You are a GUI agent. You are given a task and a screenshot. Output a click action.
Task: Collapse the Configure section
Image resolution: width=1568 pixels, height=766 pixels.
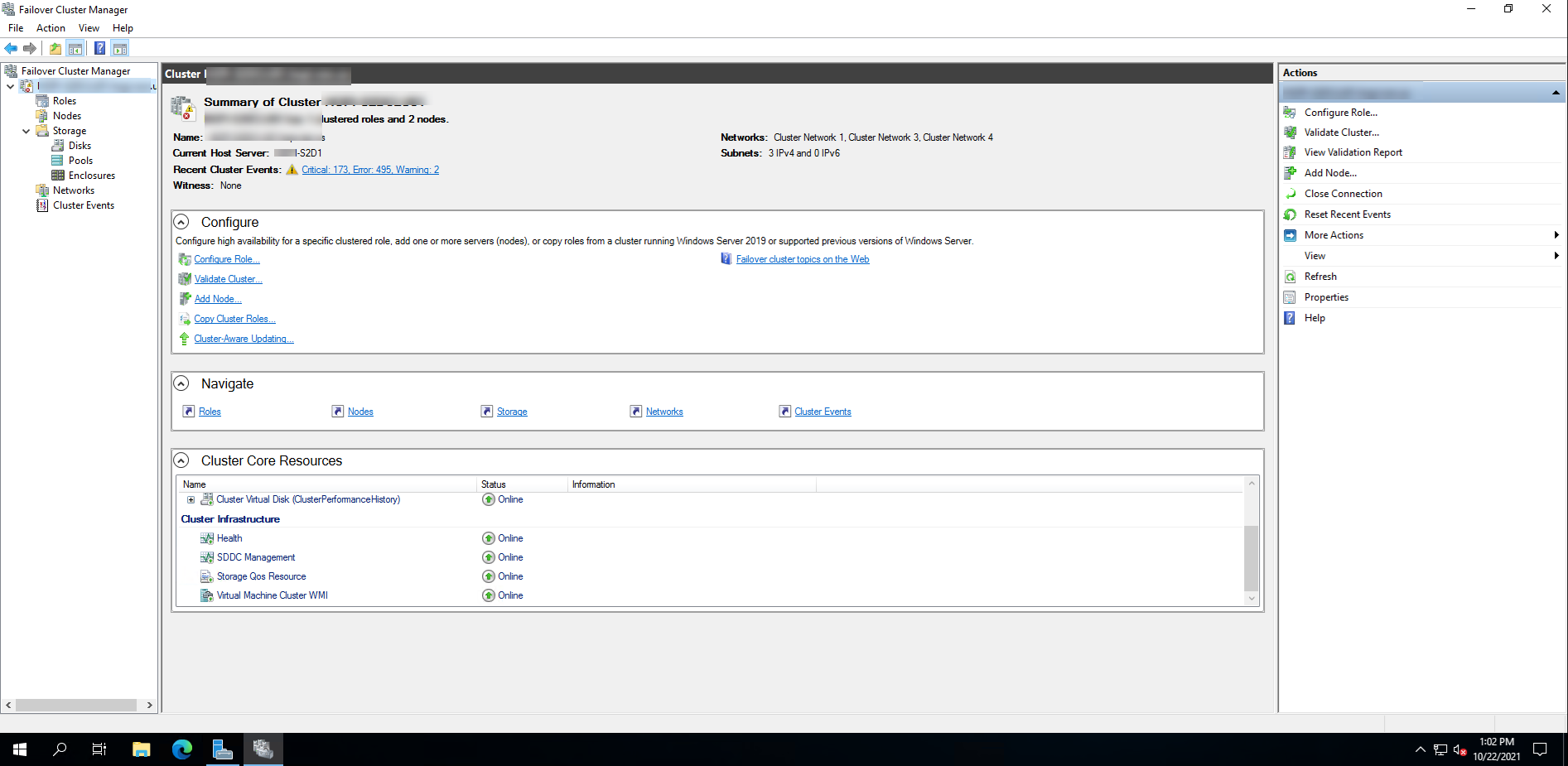[x=181, y=222]
